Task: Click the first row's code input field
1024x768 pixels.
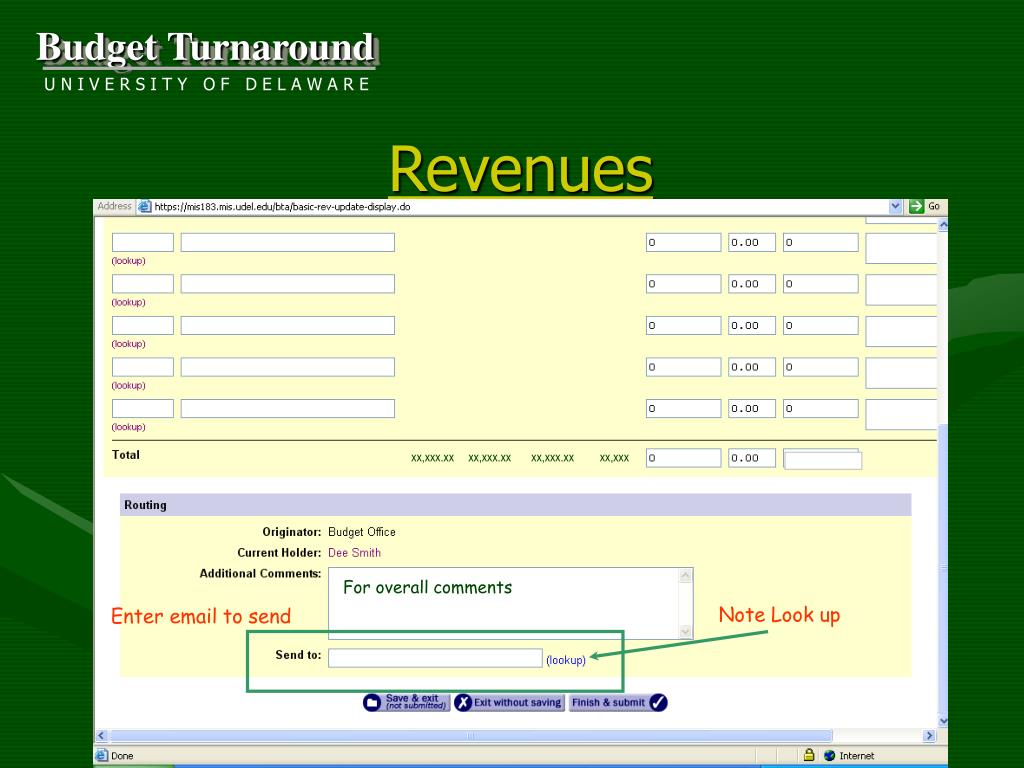Action: pos(143,242)
